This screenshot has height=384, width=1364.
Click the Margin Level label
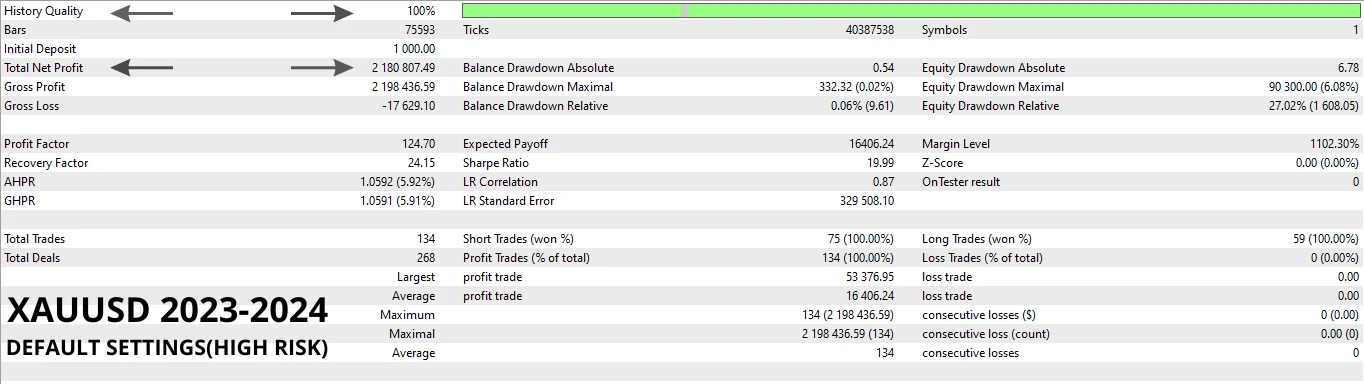(x=956, y=144)
